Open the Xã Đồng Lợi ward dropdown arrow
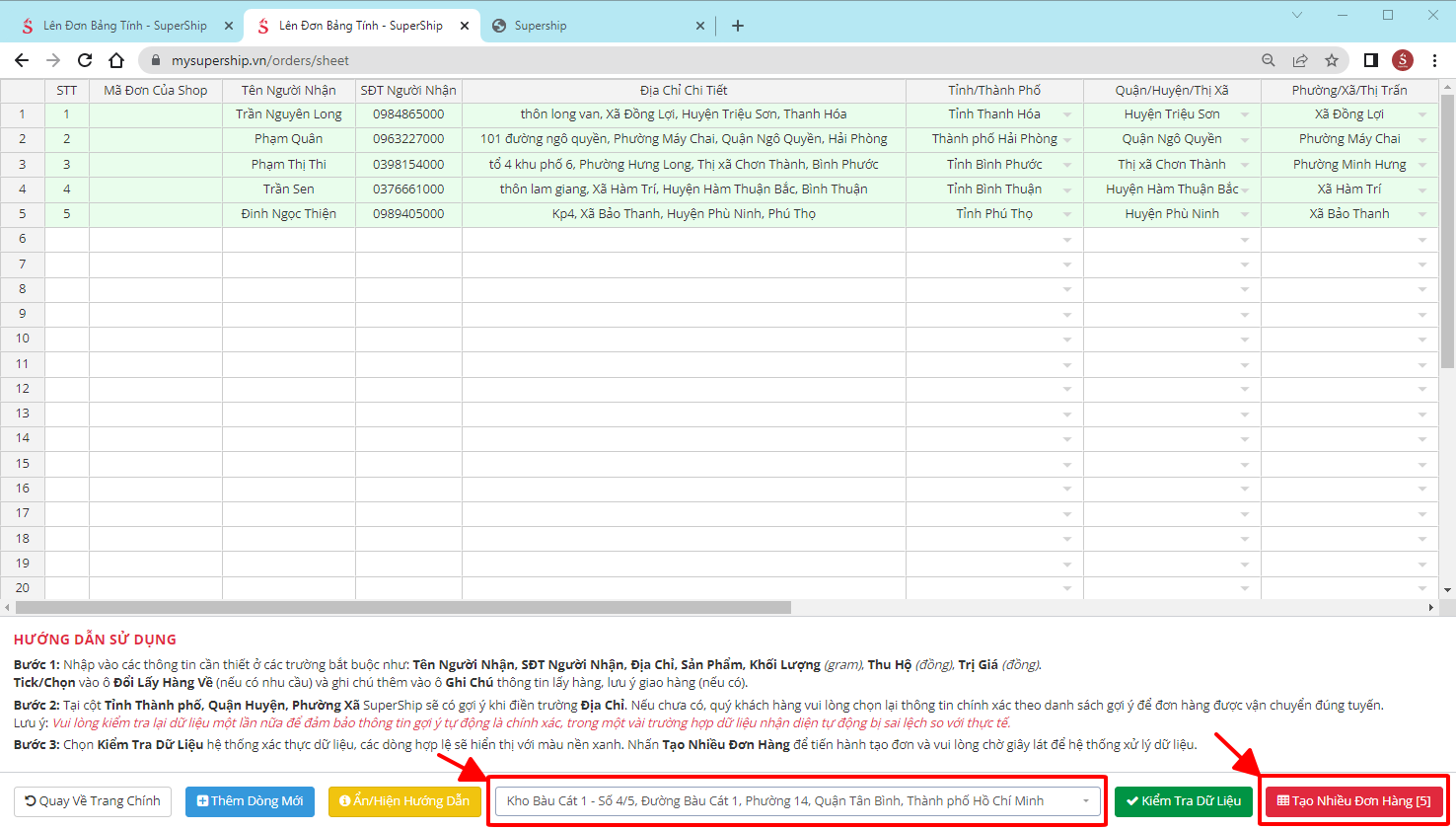 1422,115
